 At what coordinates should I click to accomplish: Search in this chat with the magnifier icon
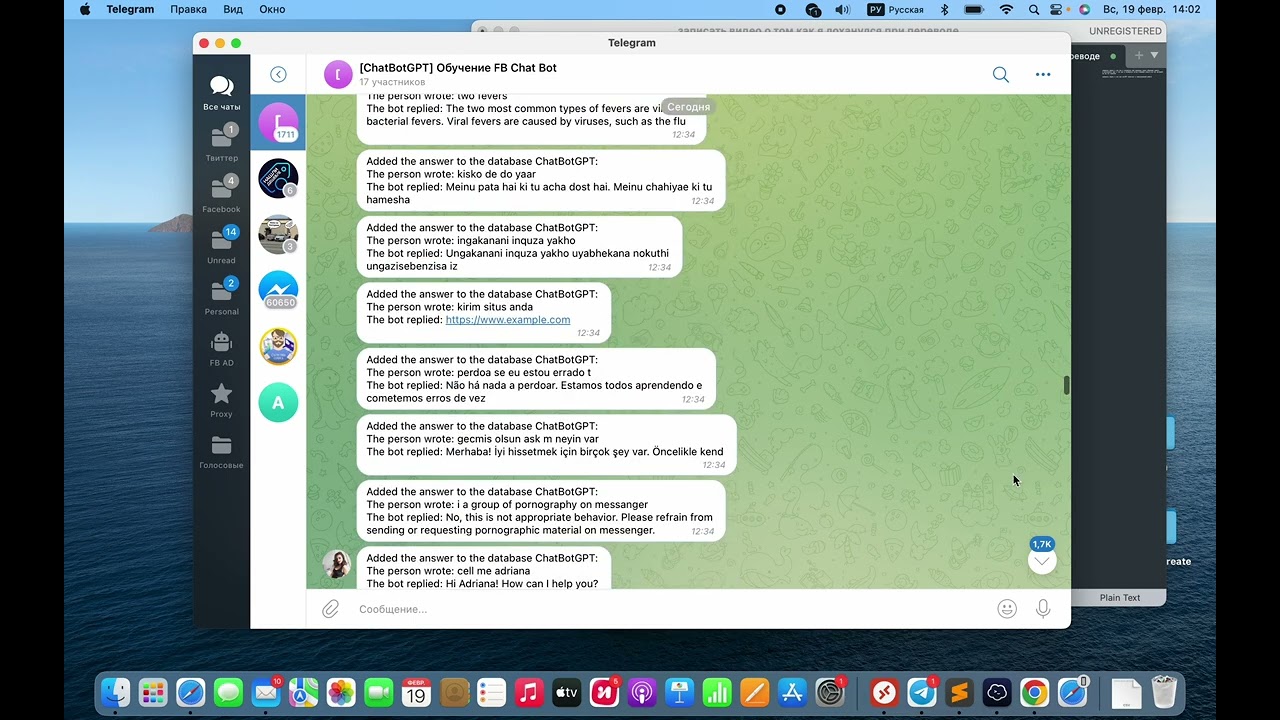[x=1001, y=74]
